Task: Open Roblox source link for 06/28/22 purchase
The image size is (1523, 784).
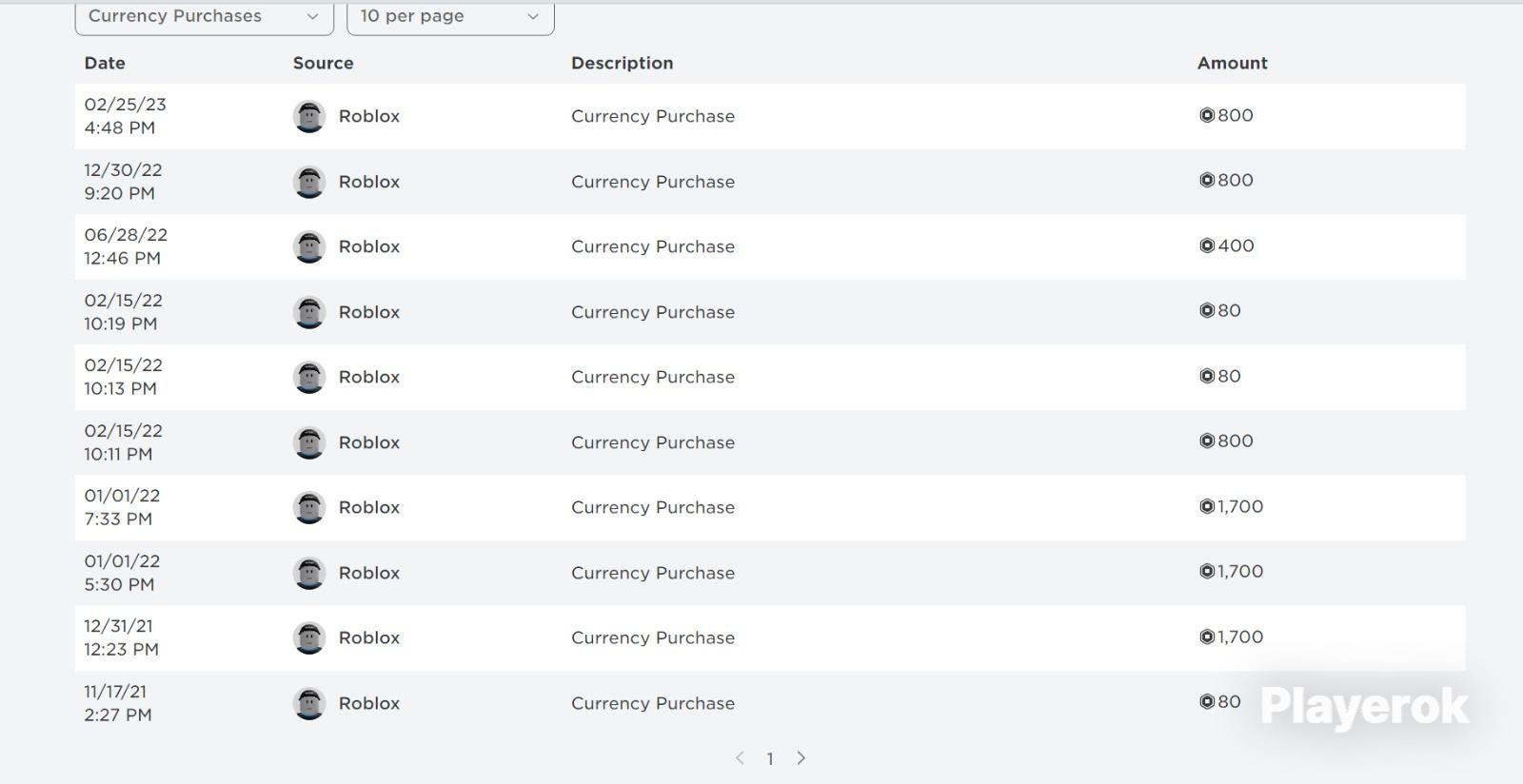Action: coord(369,246)
